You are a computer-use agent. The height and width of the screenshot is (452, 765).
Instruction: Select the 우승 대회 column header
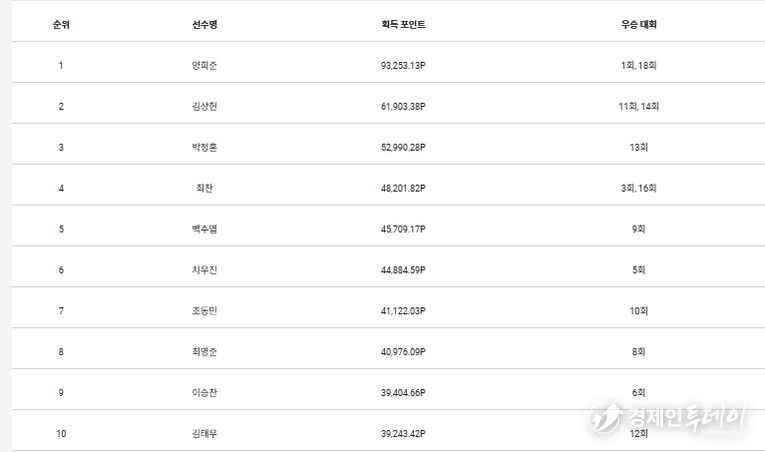click(x=639, y=24)
